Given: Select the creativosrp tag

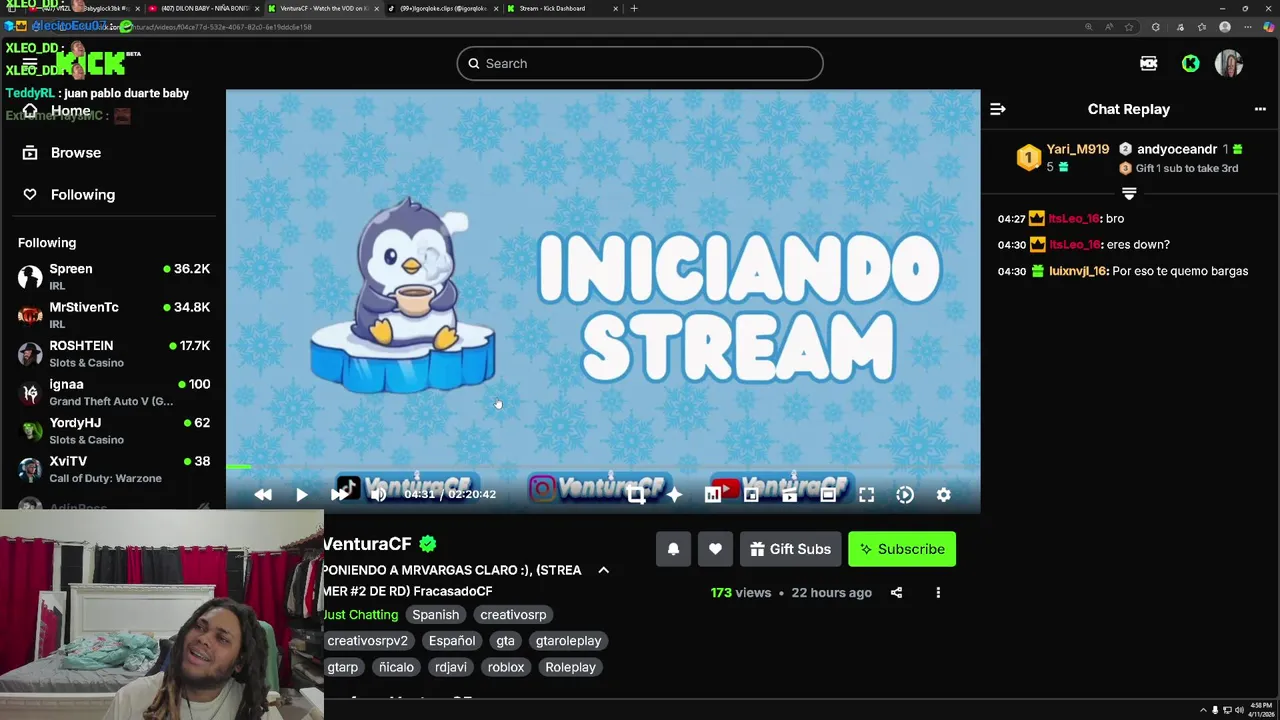Looking at the screenshot, I should click(513, 615).
